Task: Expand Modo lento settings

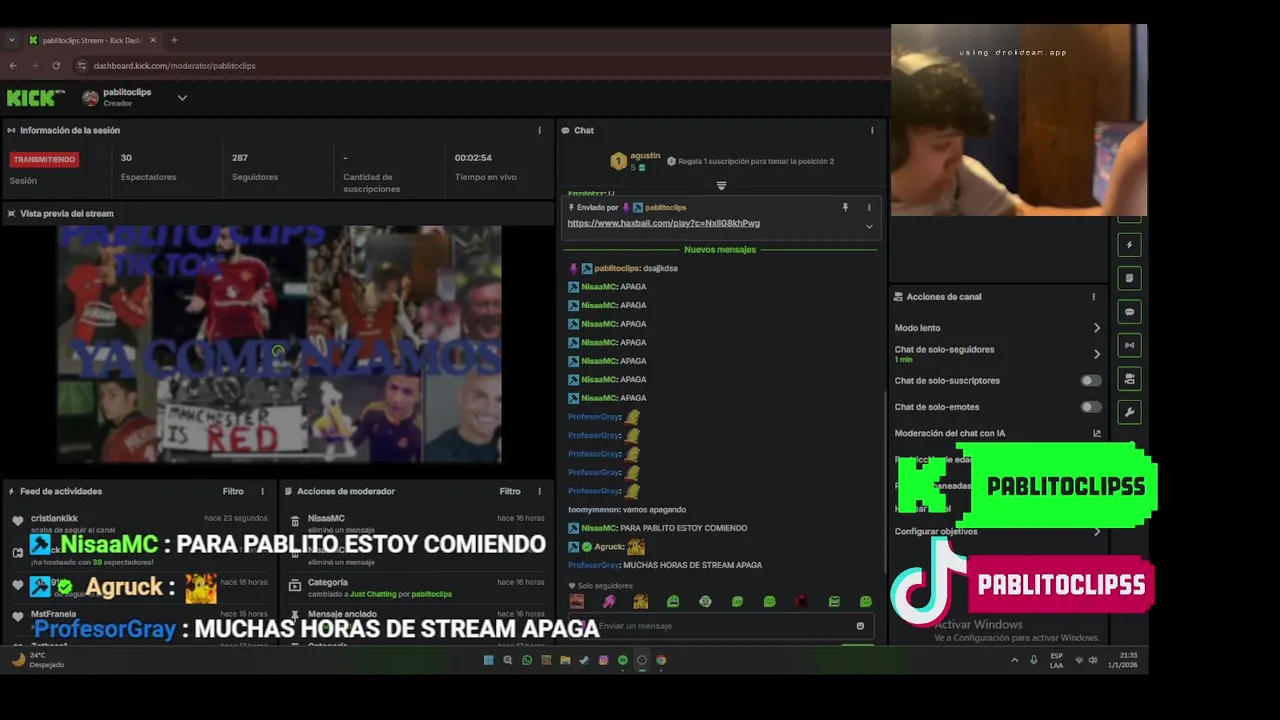Action: point(1096,328)
